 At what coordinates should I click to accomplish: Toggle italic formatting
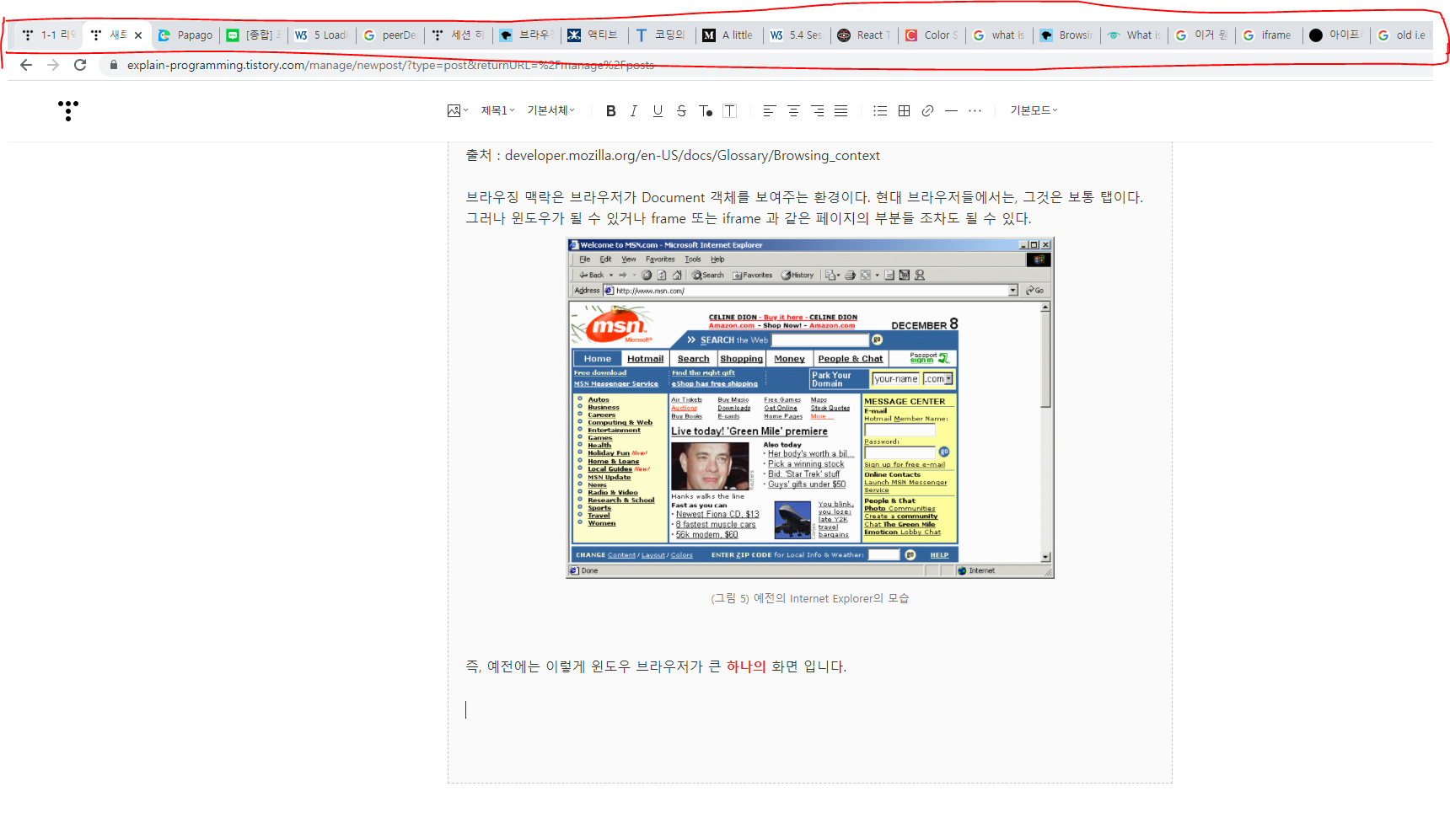click(x=634, y=110)
